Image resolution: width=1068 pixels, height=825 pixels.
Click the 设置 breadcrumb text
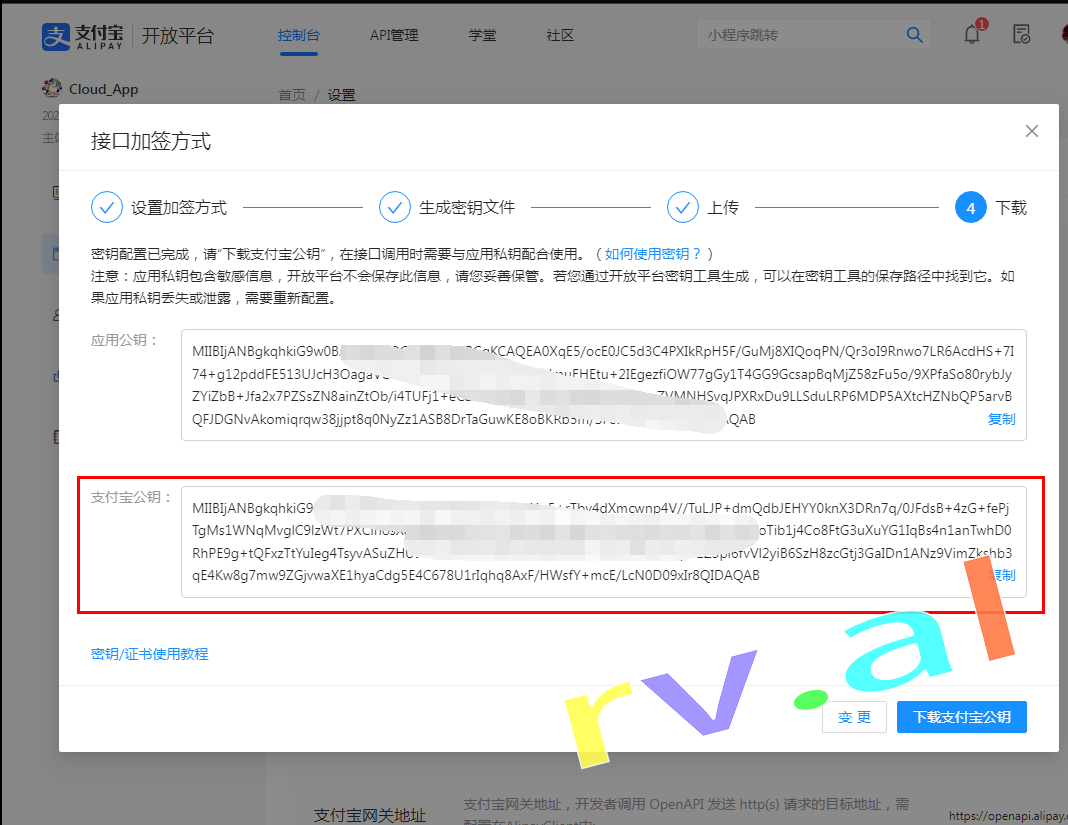(341, 95)
